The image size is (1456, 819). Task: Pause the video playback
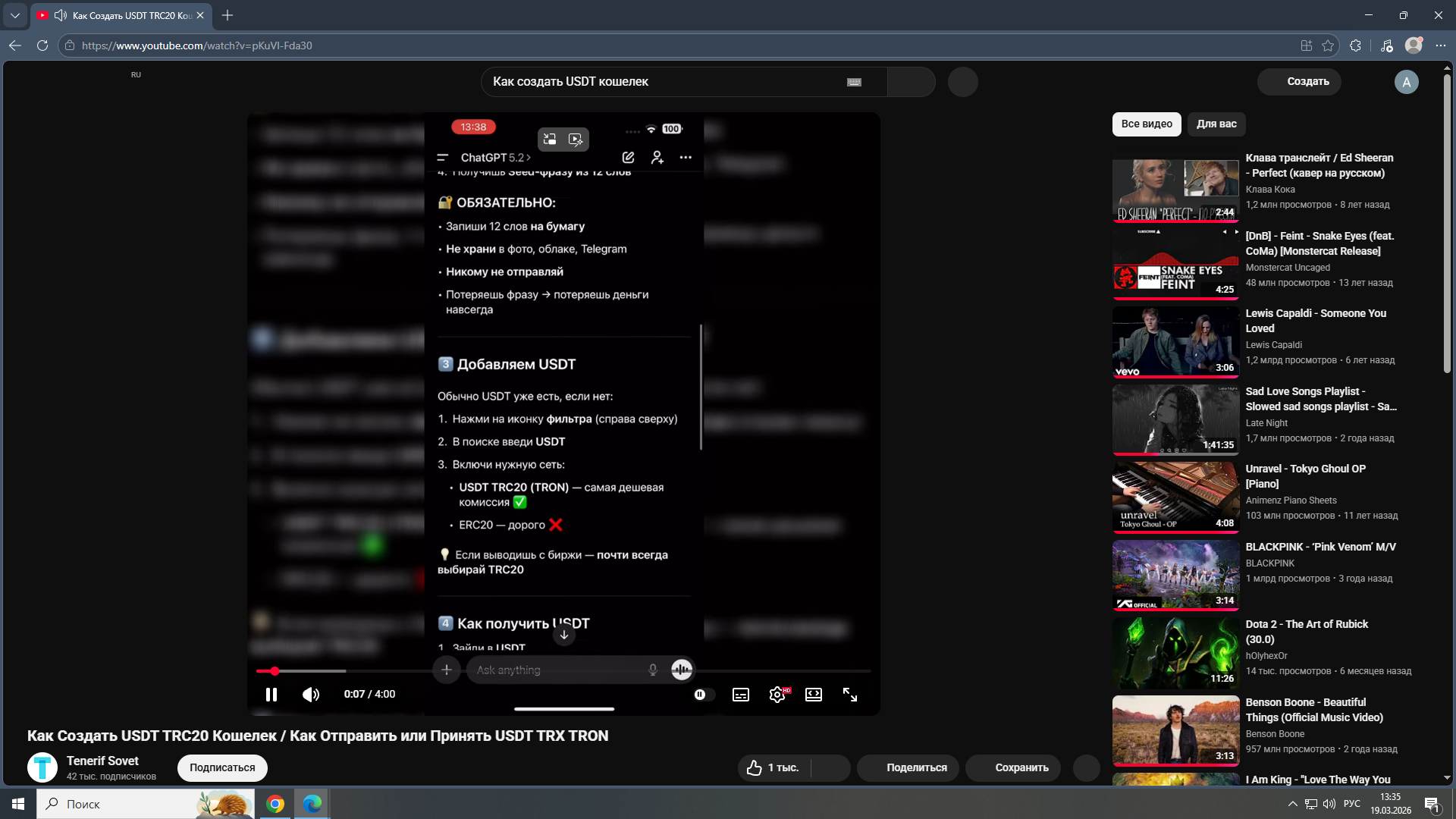pos(271,695)
